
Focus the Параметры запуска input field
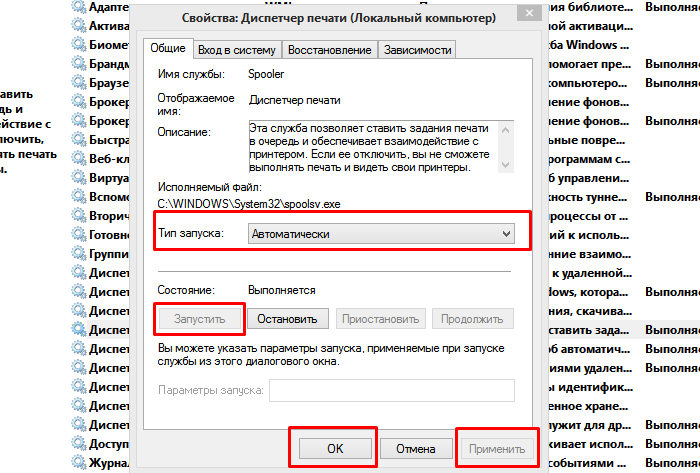[392, 390]
